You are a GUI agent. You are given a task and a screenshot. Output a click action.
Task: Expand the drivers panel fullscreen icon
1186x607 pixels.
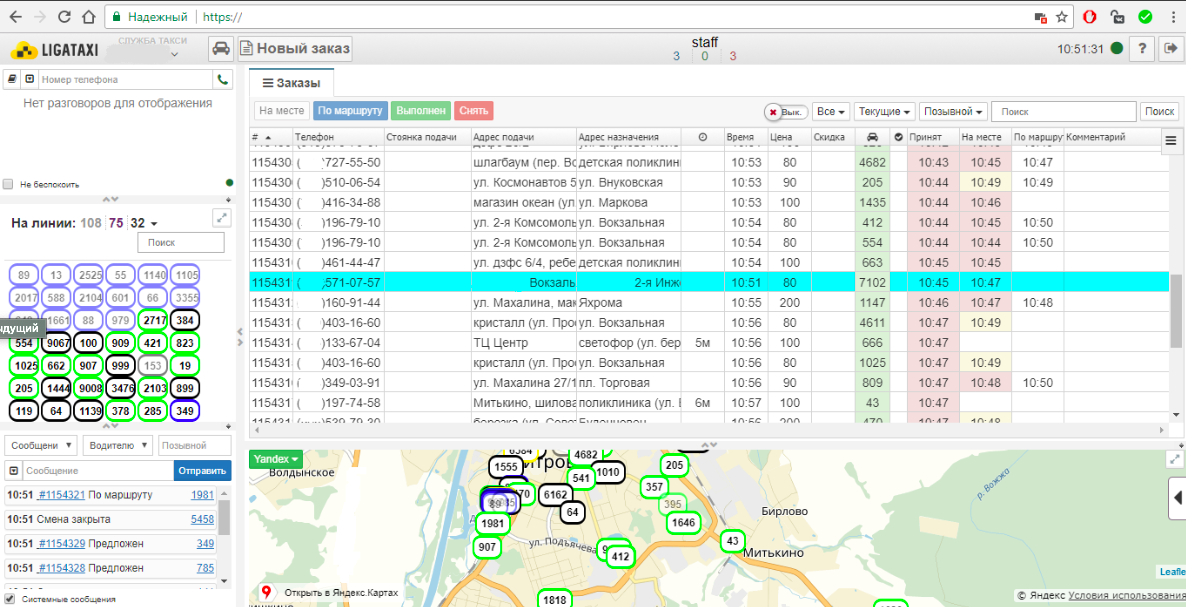click(x=222, y=218)
